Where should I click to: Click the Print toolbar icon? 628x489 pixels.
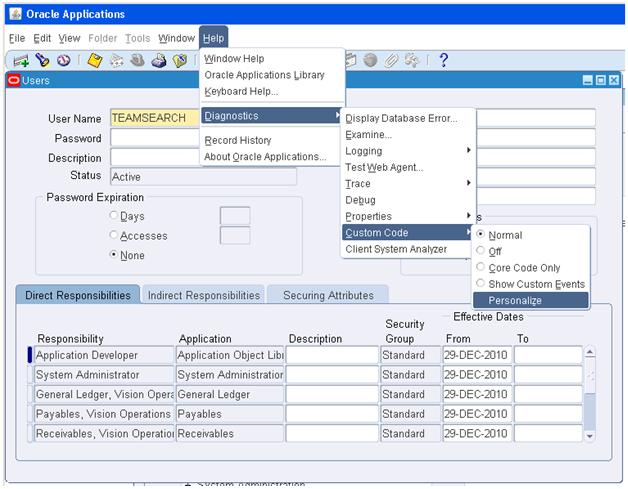point(159,60)
